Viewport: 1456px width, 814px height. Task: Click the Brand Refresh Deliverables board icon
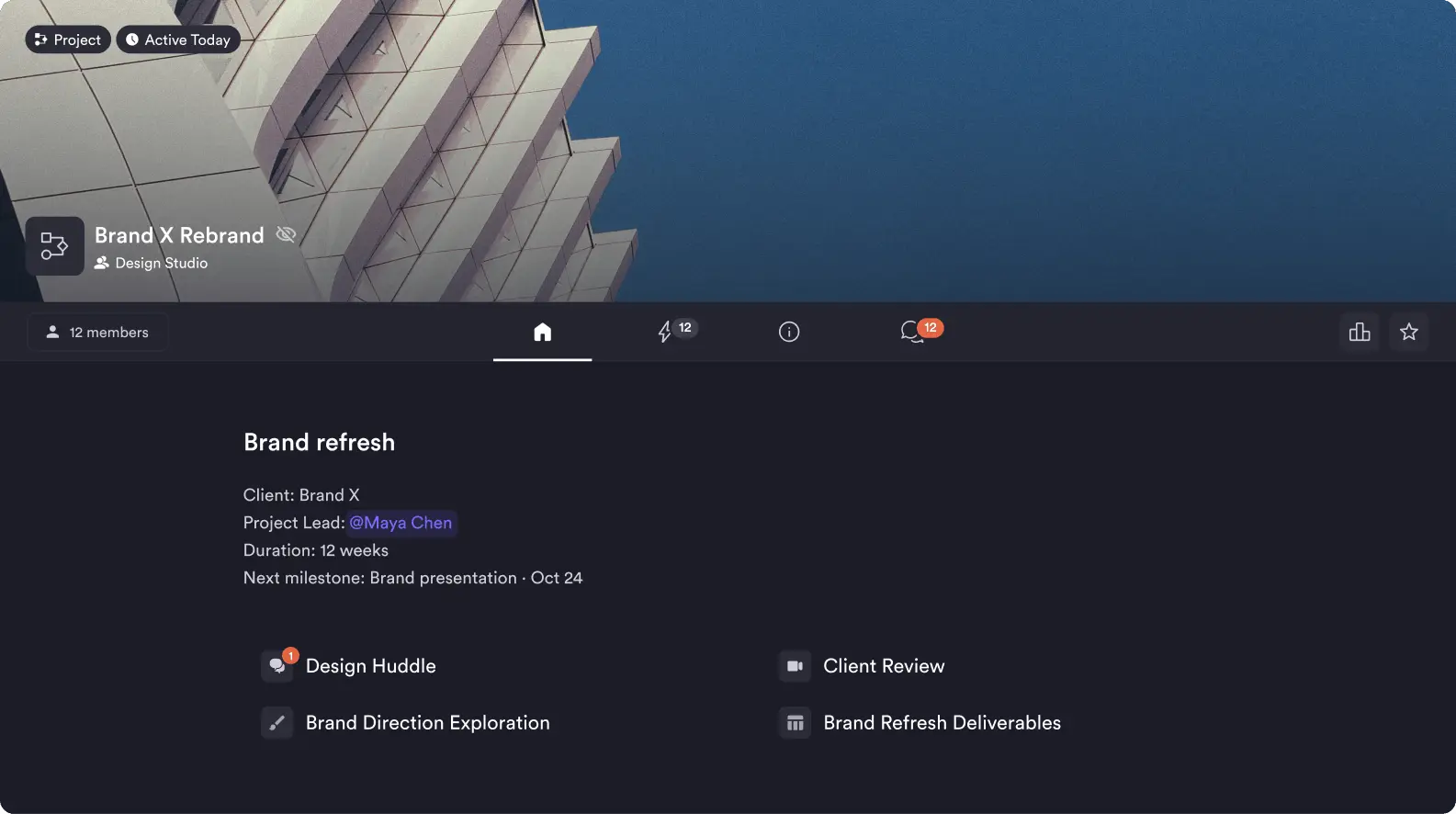click(796, 723)
